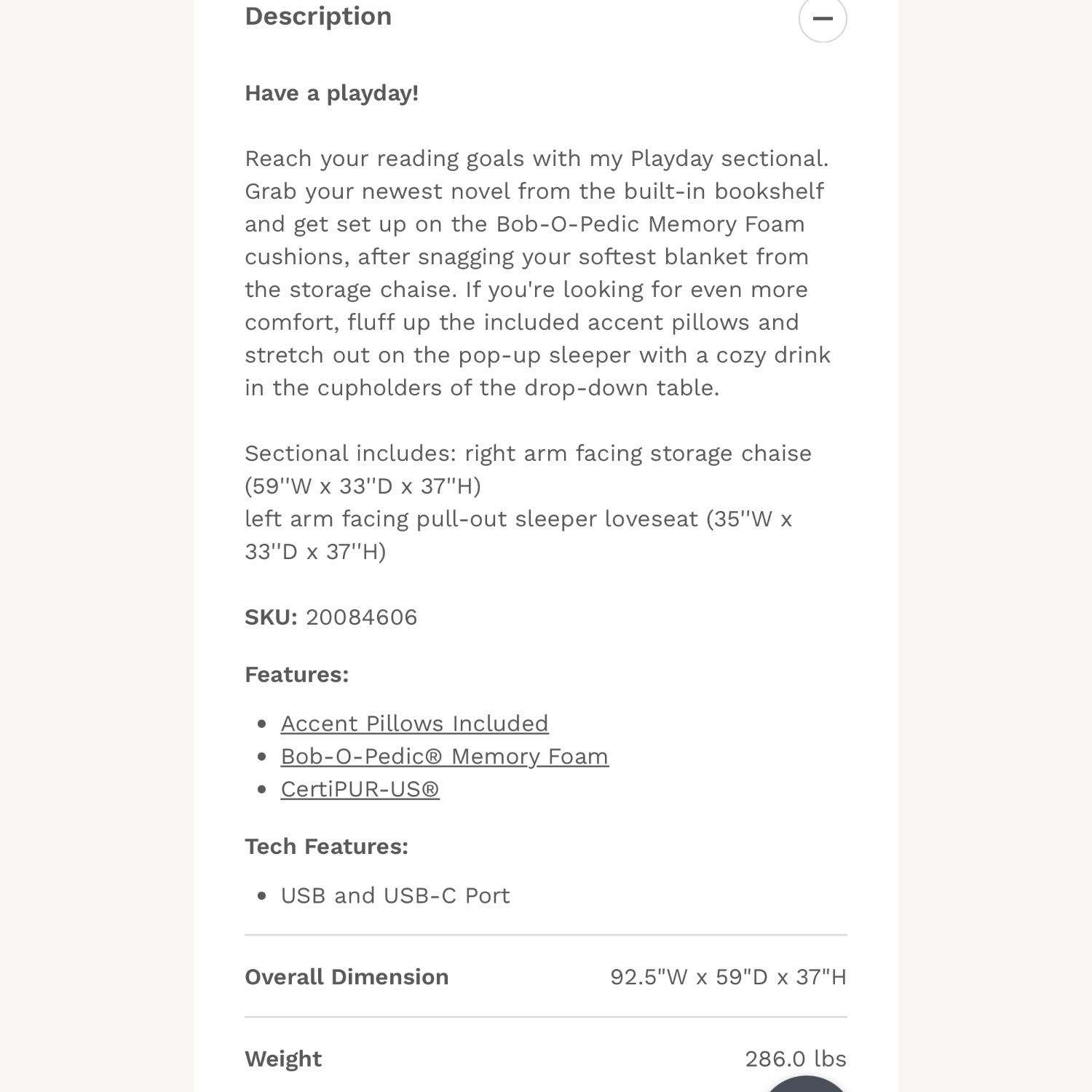Click the Description section heading

[318, 16]
